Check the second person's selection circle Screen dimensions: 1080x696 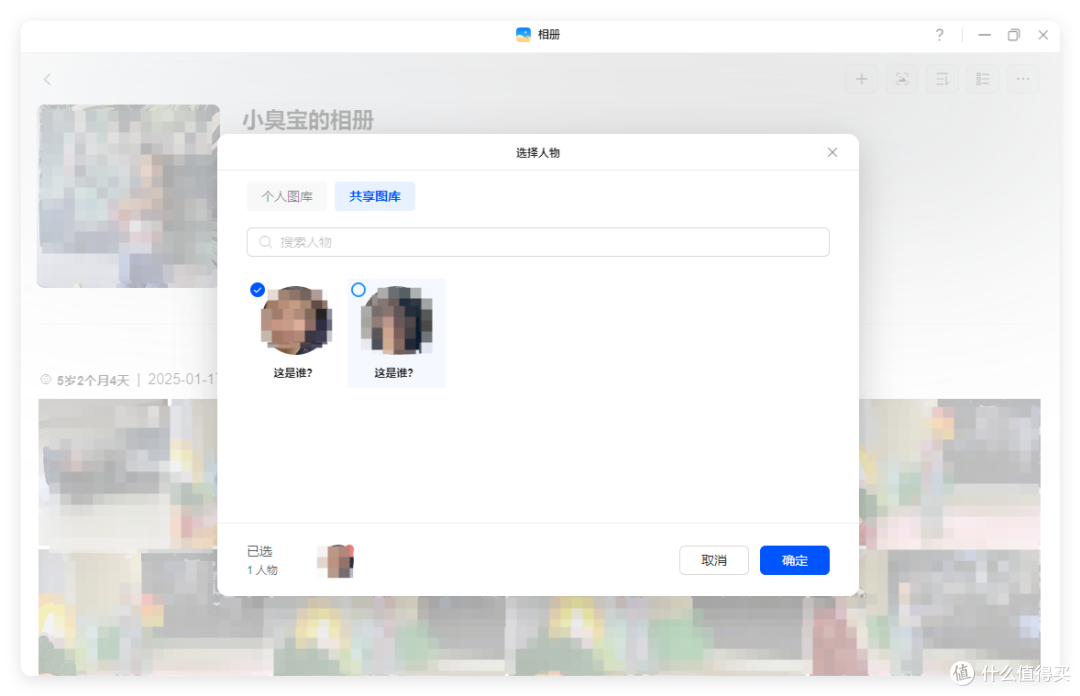coord(358,289)
